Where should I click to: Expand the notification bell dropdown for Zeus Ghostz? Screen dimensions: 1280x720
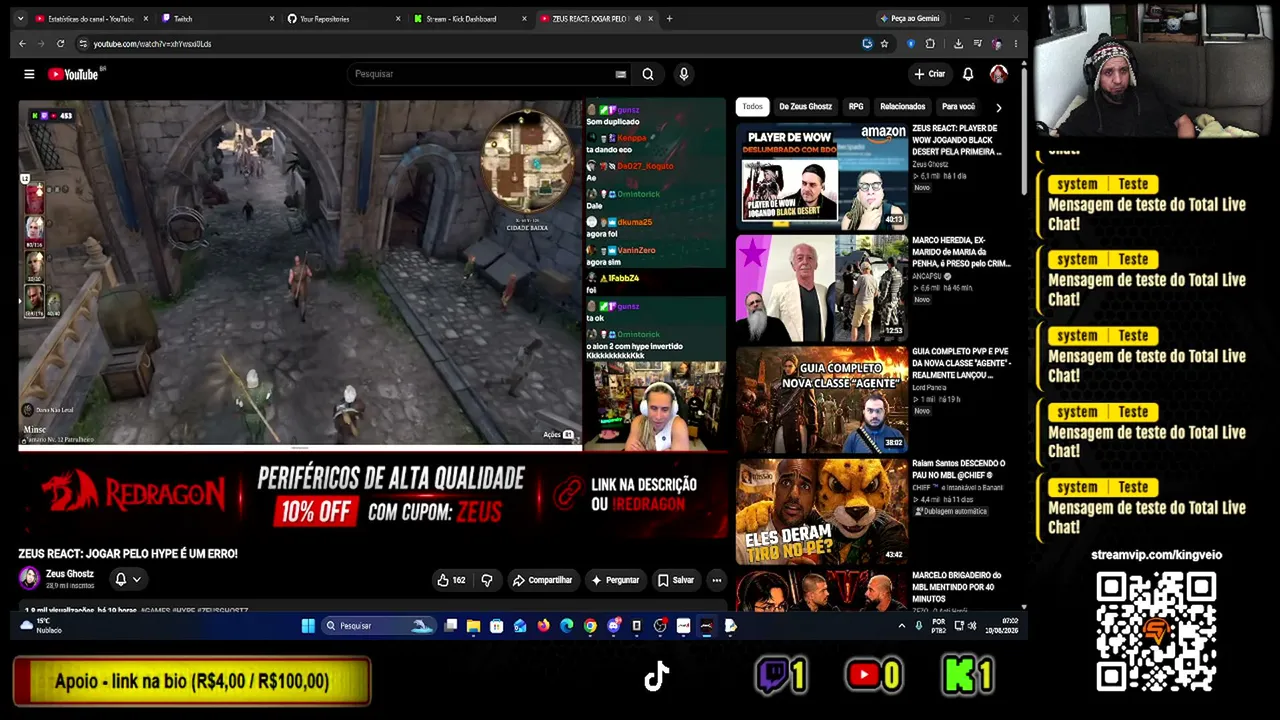(x=128, y=579)
